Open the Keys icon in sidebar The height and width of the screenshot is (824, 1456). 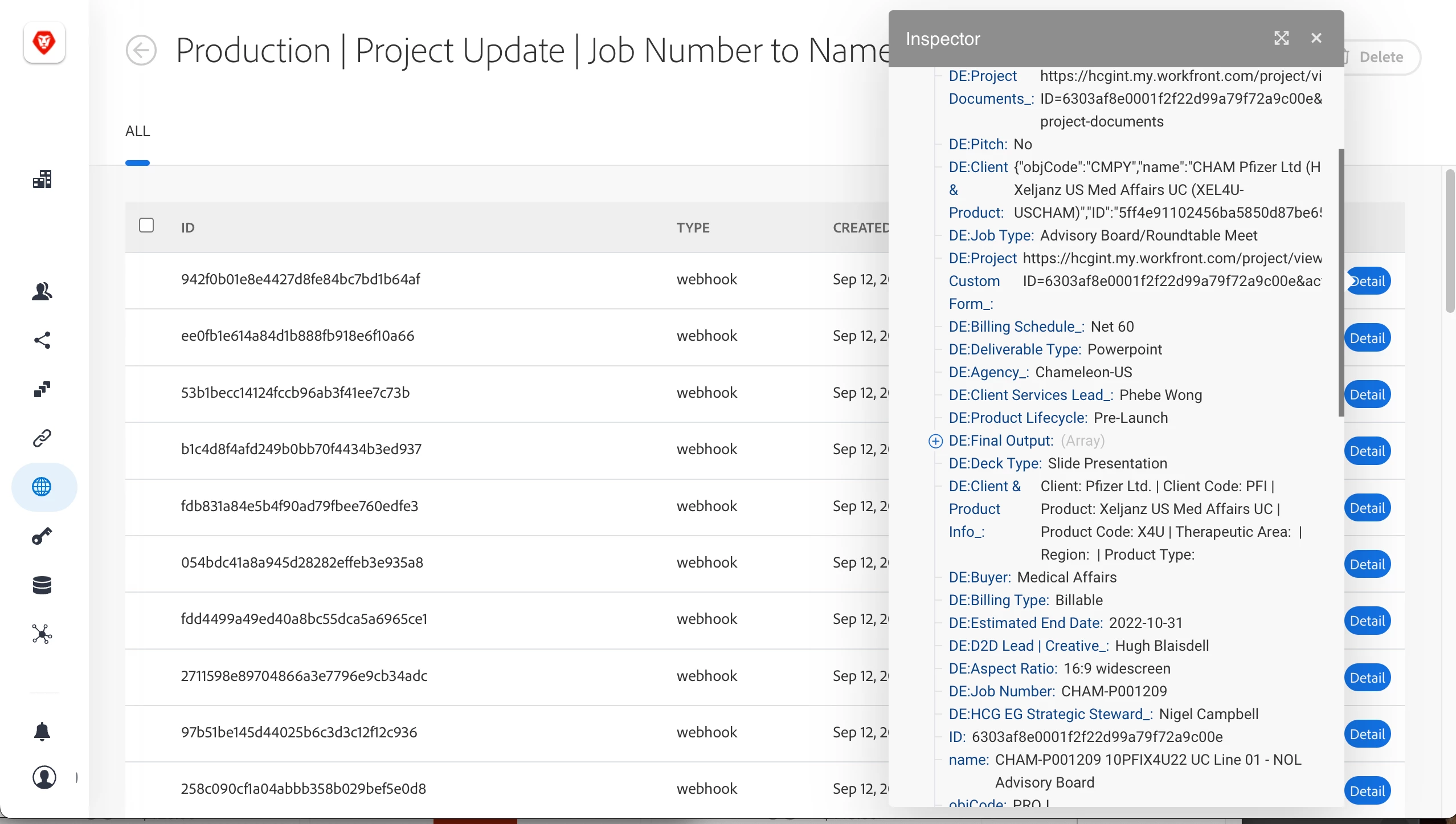point(42,536)
